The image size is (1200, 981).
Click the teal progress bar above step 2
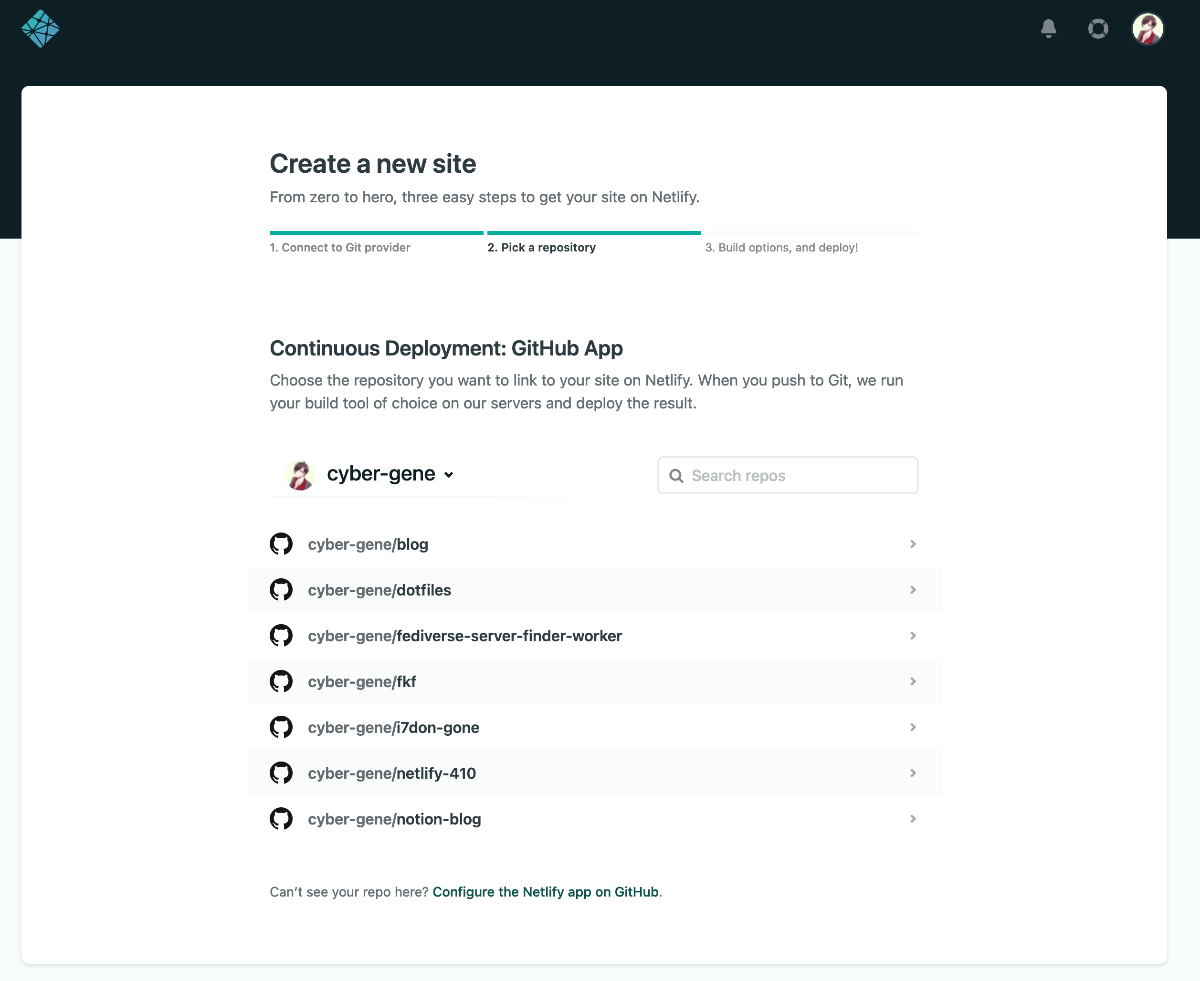point(594,231)
